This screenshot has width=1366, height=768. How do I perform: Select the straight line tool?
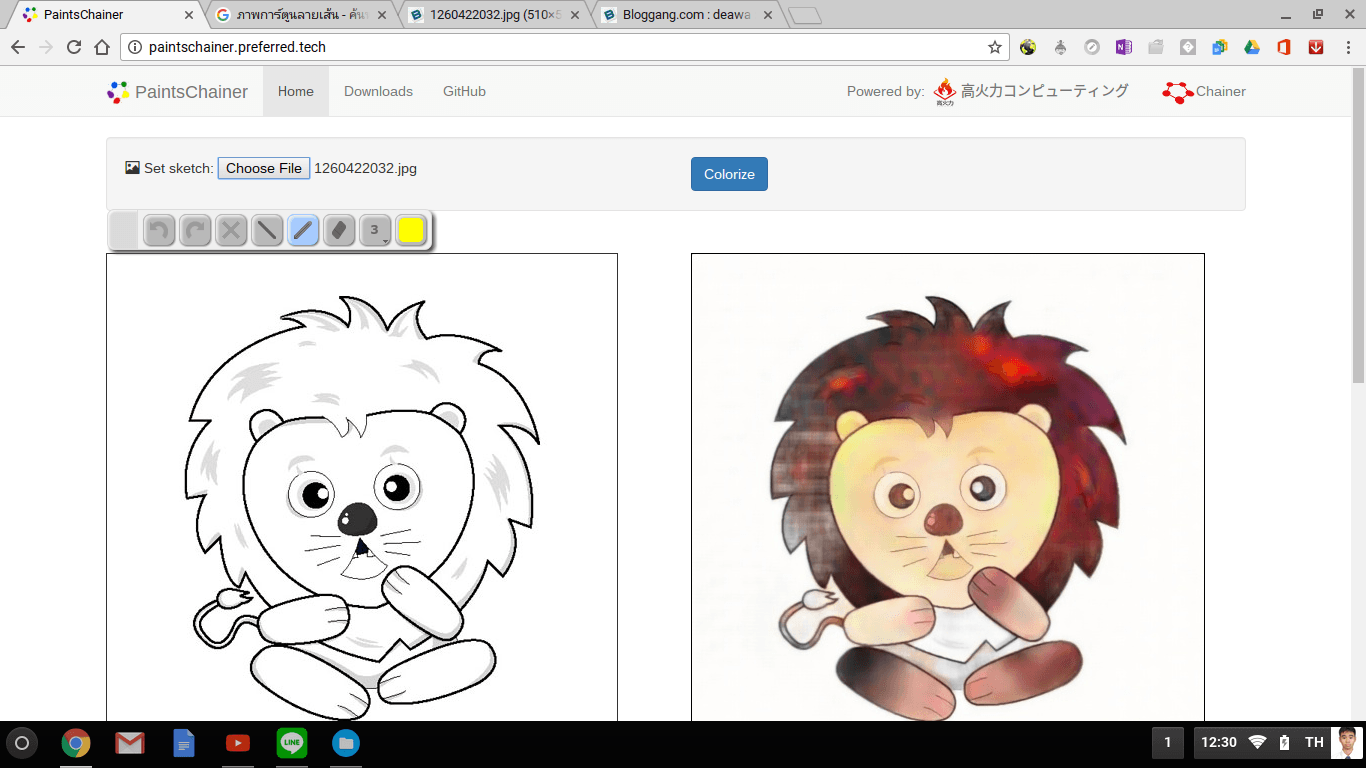(x=267, y=231)
